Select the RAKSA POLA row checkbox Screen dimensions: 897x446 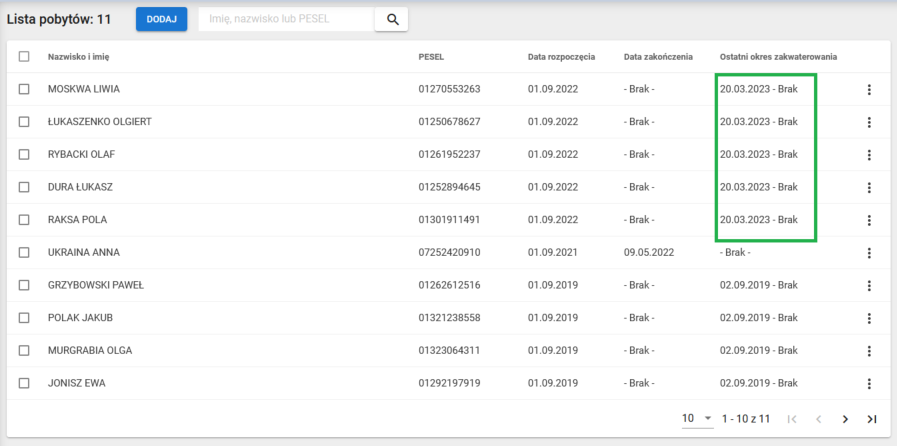pos(24,220)
